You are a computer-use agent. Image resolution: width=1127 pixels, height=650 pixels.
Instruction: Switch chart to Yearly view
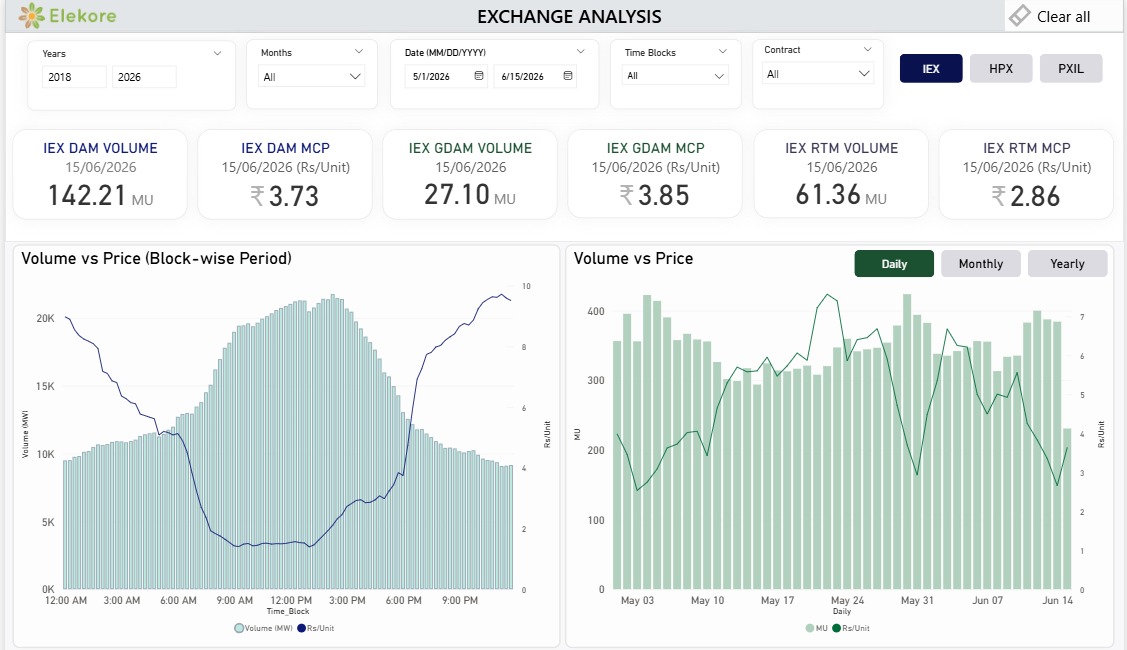1067,264
